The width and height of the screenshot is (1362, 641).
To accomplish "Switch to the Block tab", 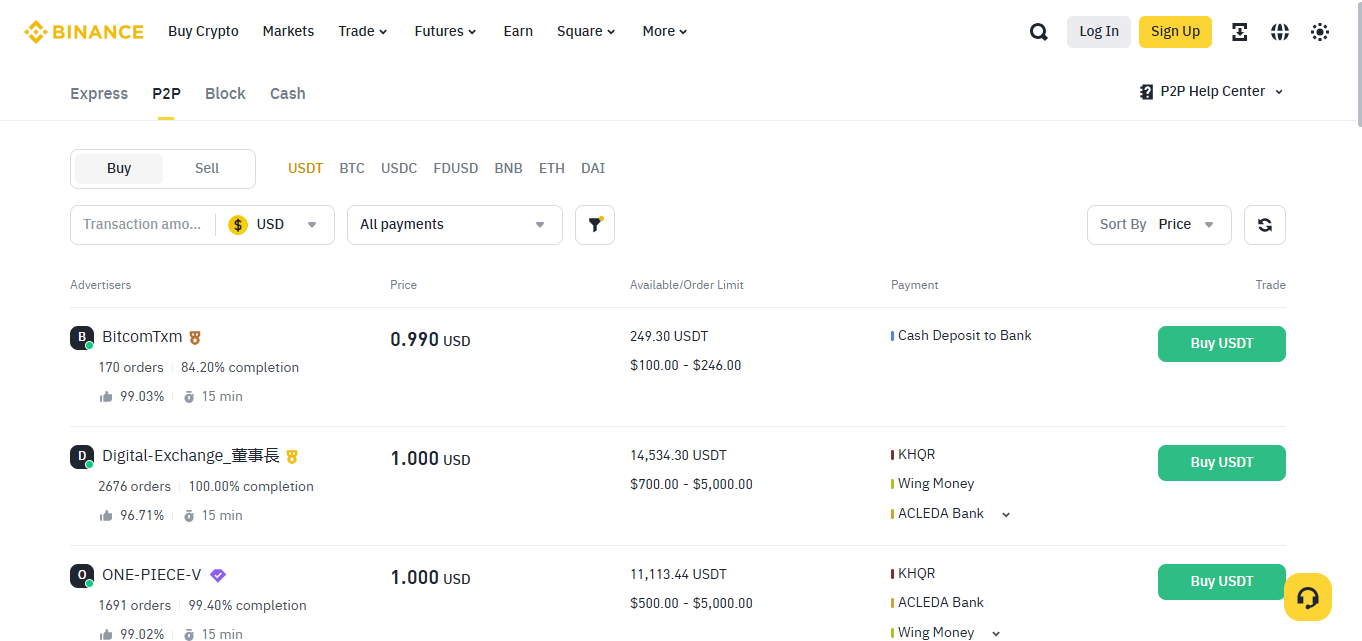I will coord(225,94).
